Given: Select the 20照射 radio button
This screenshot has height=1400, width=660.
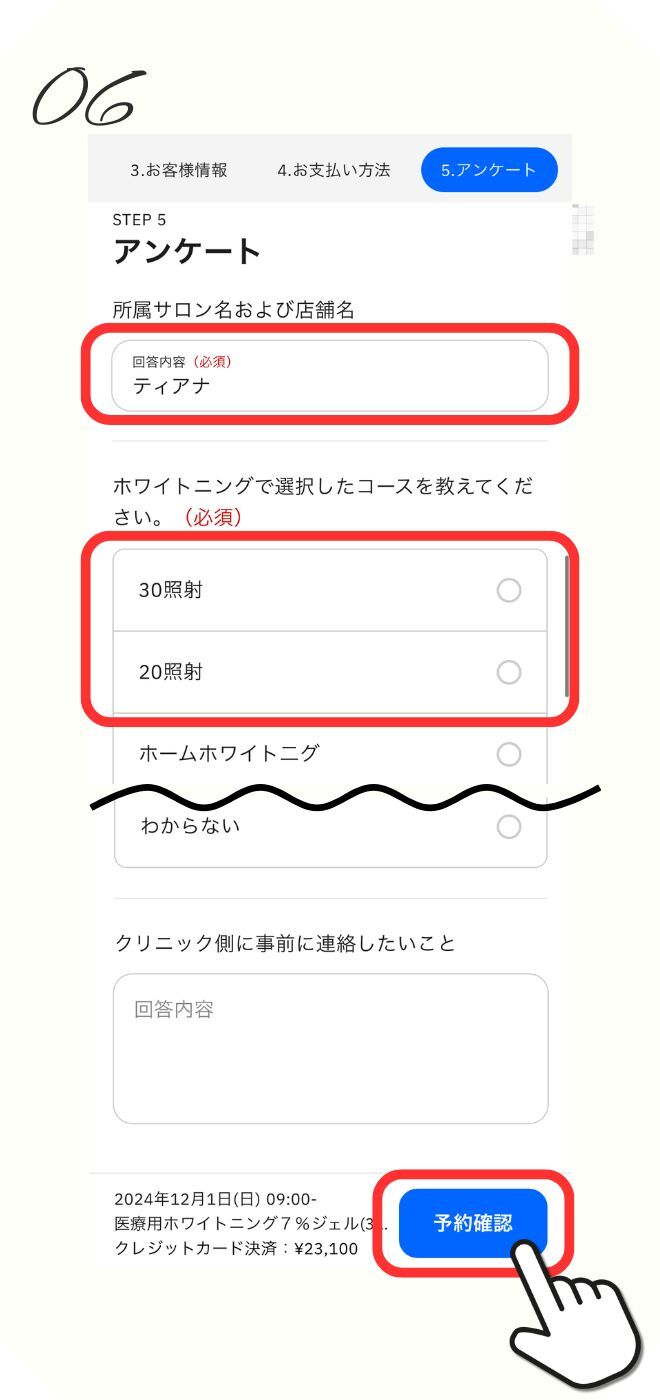Looking at the screenshot, I should [x=509, y=672].
